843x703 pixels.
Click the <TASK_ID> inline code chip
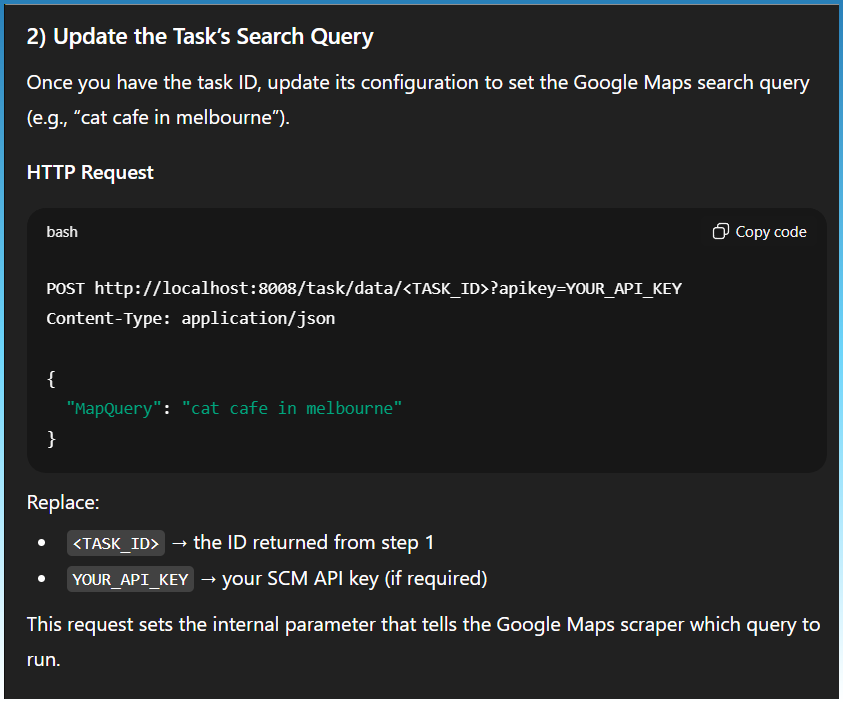[116, 543]
